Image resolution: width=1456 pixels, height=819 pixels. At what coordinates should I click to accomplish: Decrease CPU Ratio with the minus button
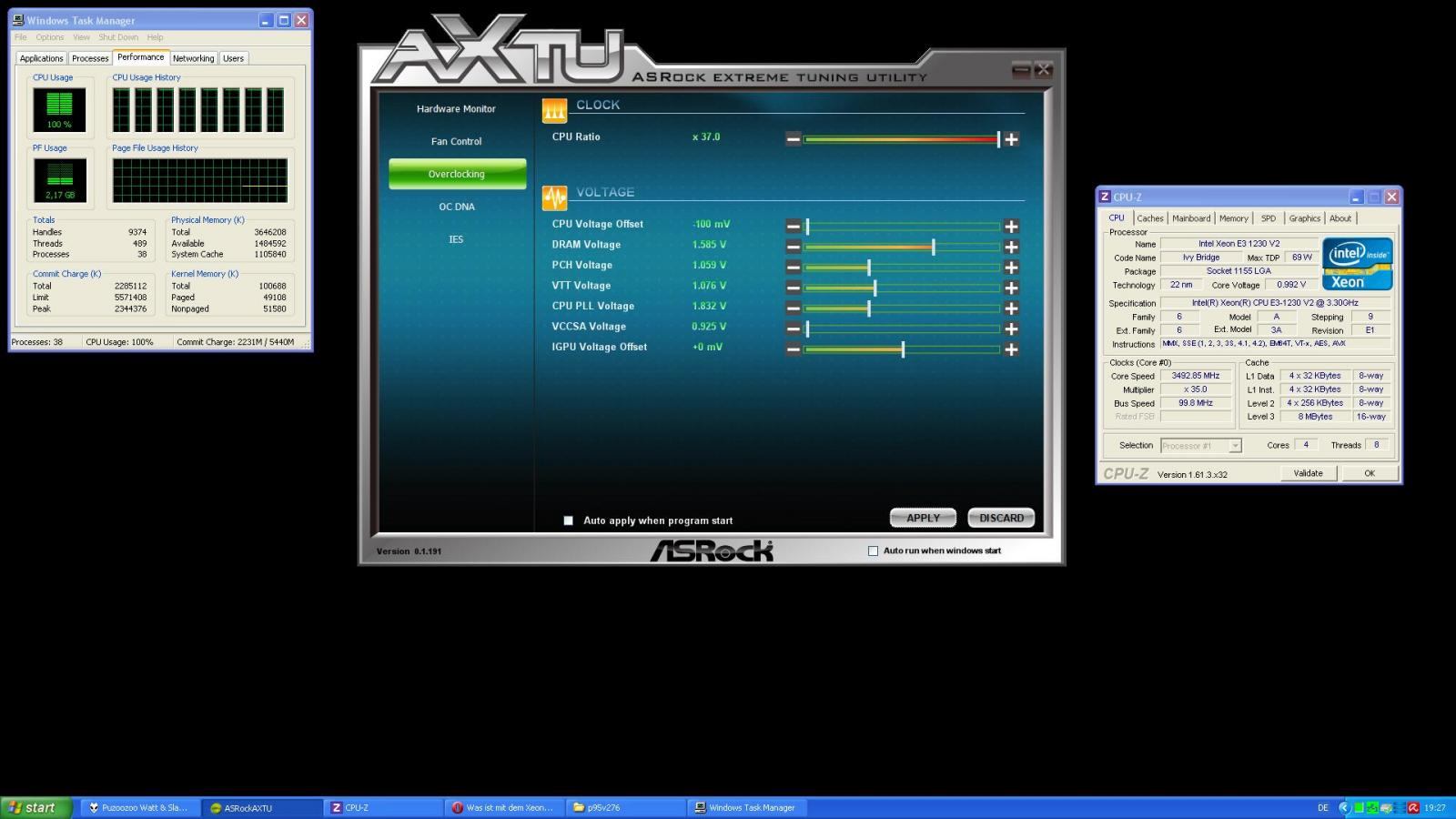794,139
